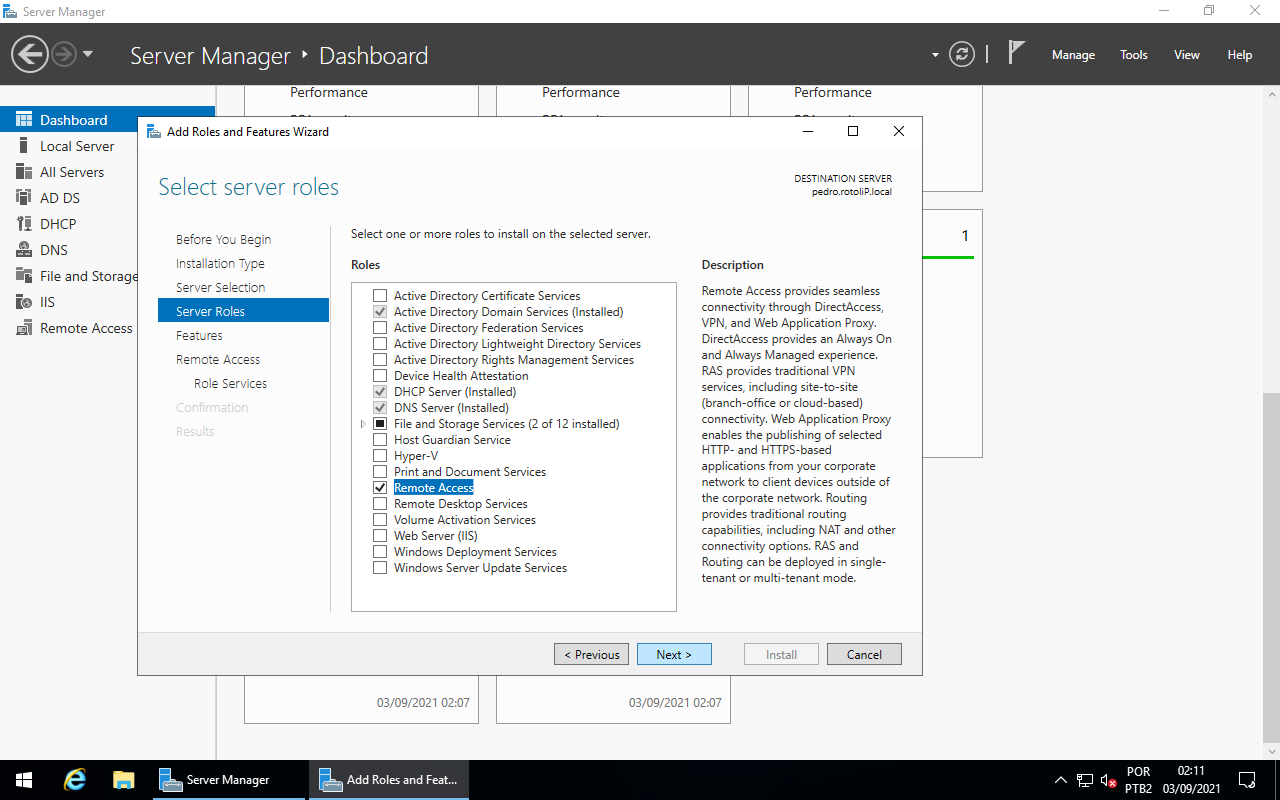Expand File and Storage Services role tree
Image resolution: width=1280 pixels, height=800 pixels.
tap(363, 424)
